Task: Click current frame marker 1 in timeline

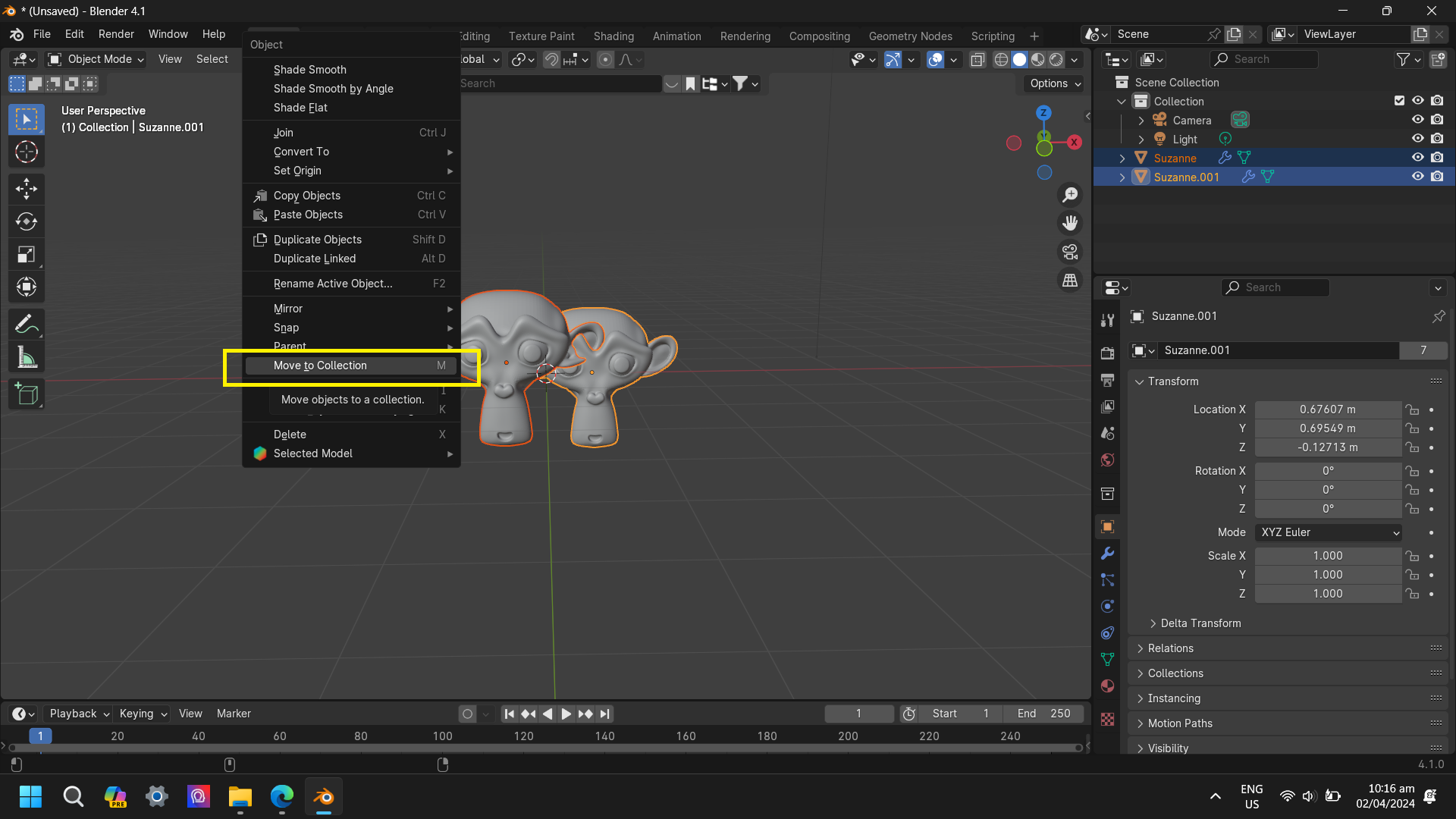Action: pos(40,736)
